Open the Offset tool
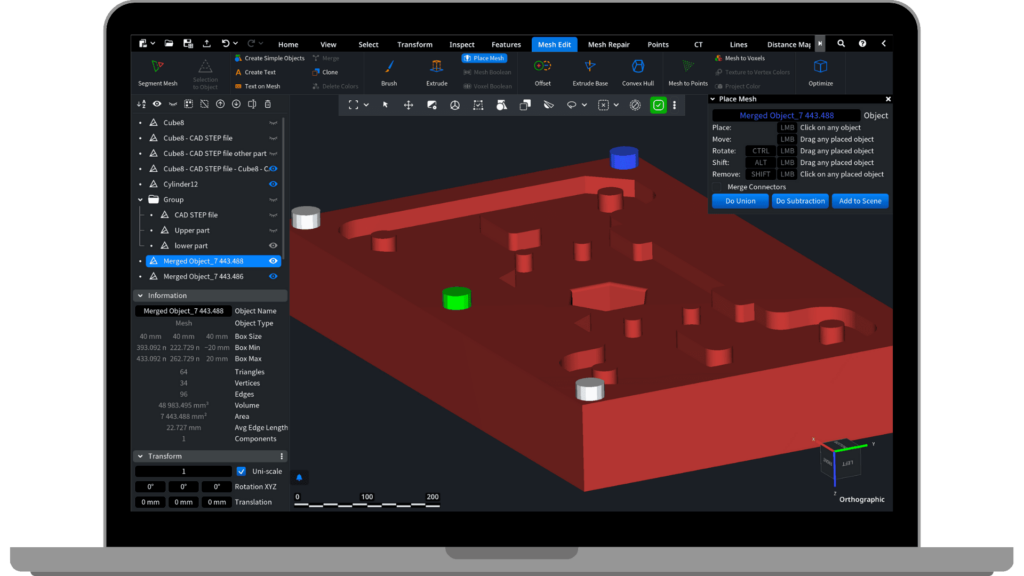The height and width of the screenshot is (576, 1024). click(543, 71)
